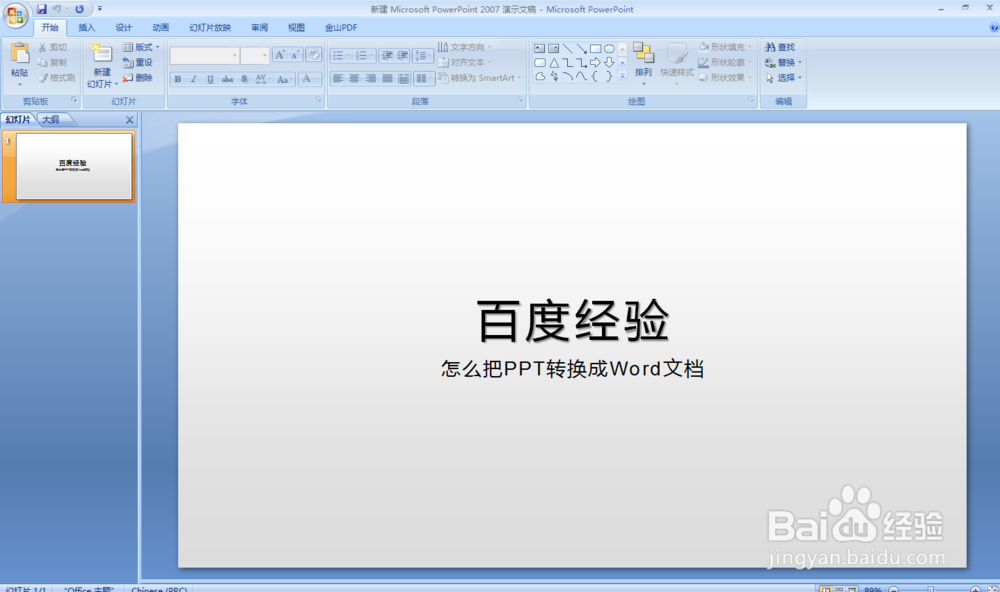Open the 视图 ribbon tab
Screen dimensions: 1000x592
296,27
